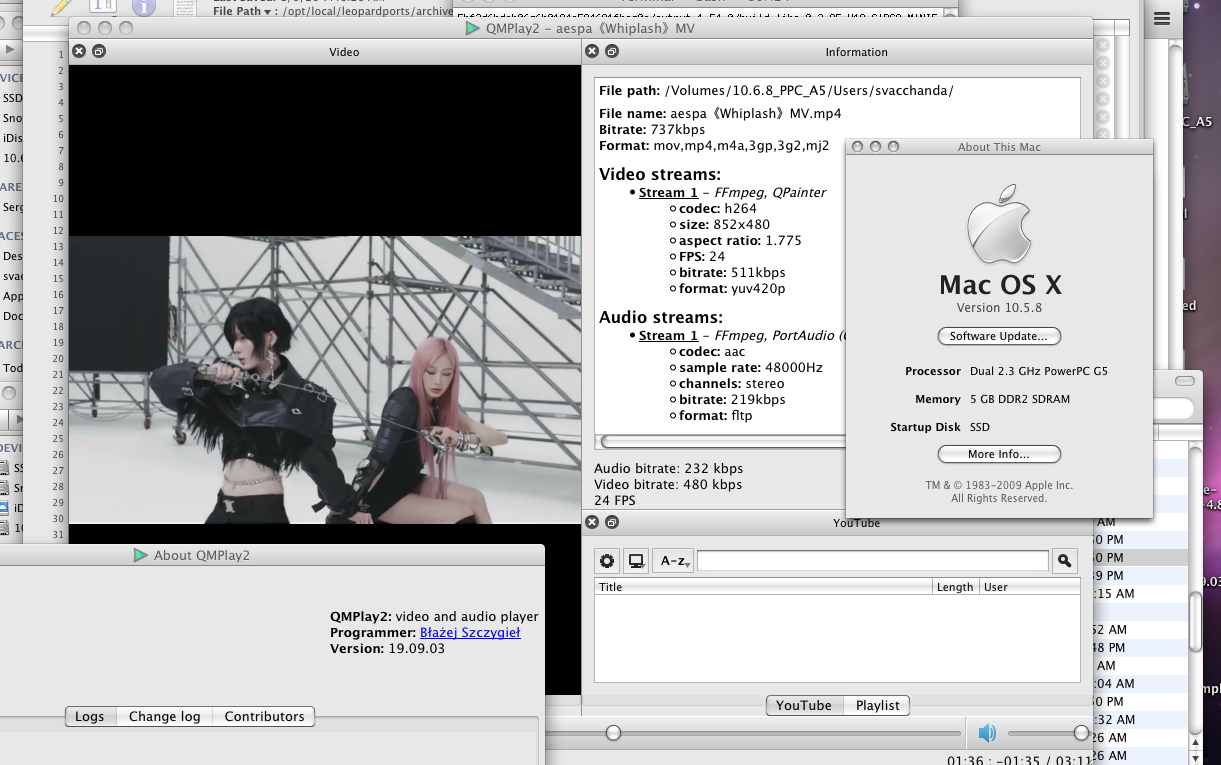Close the QMPlay2 main window
This screenshot has height=765, width=1221.
click(x=82, y=28)
